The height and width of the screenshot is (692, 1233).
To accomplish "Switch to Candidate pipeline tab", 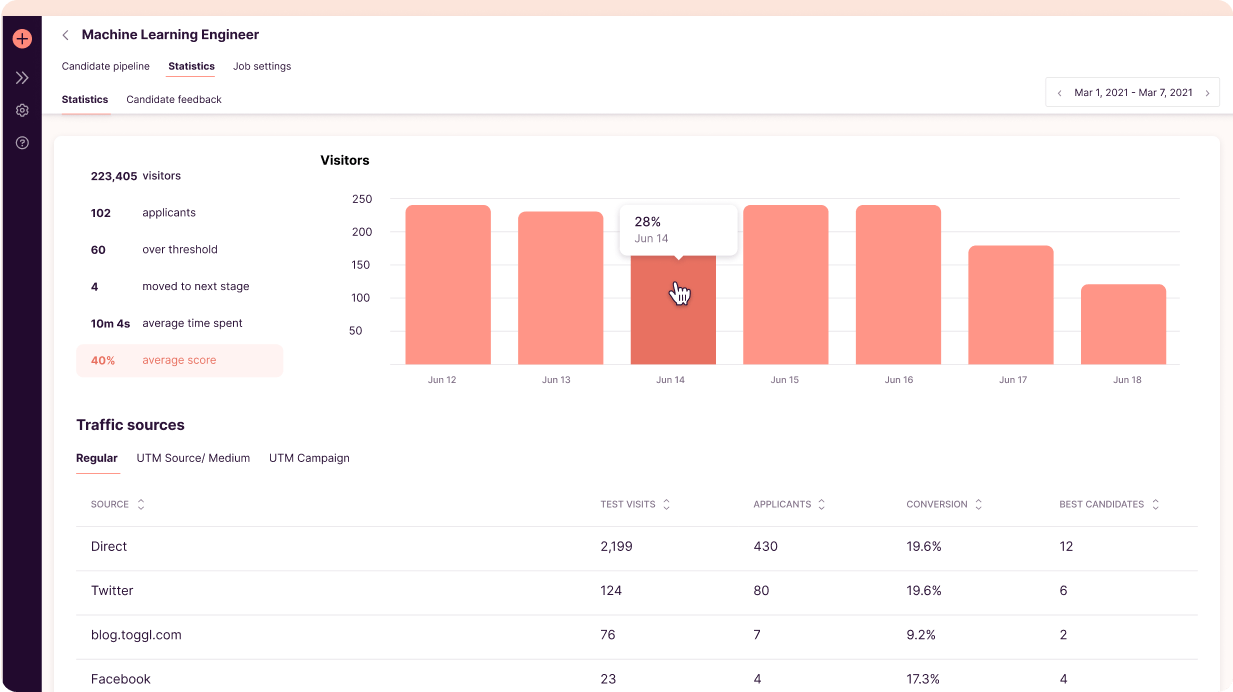I will pos(105,67).
